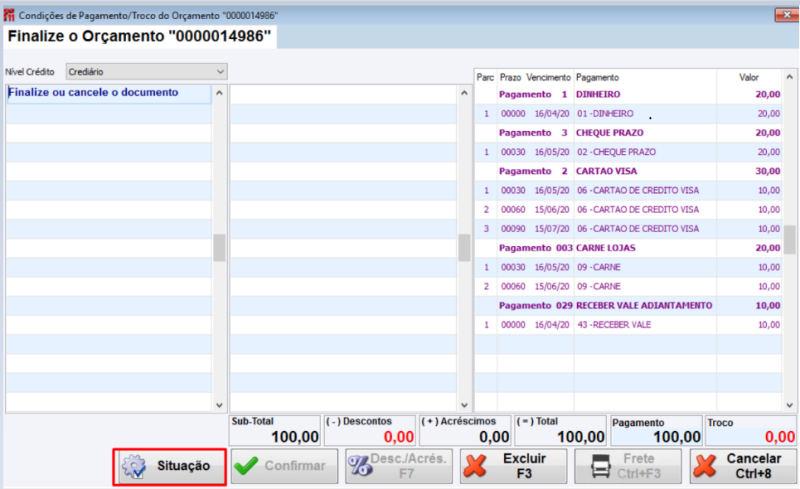Image resolution: width=800 pixels, height=489 pixels.
Task: Click the Nível Crédito label
Action: [x=30, y=72]
